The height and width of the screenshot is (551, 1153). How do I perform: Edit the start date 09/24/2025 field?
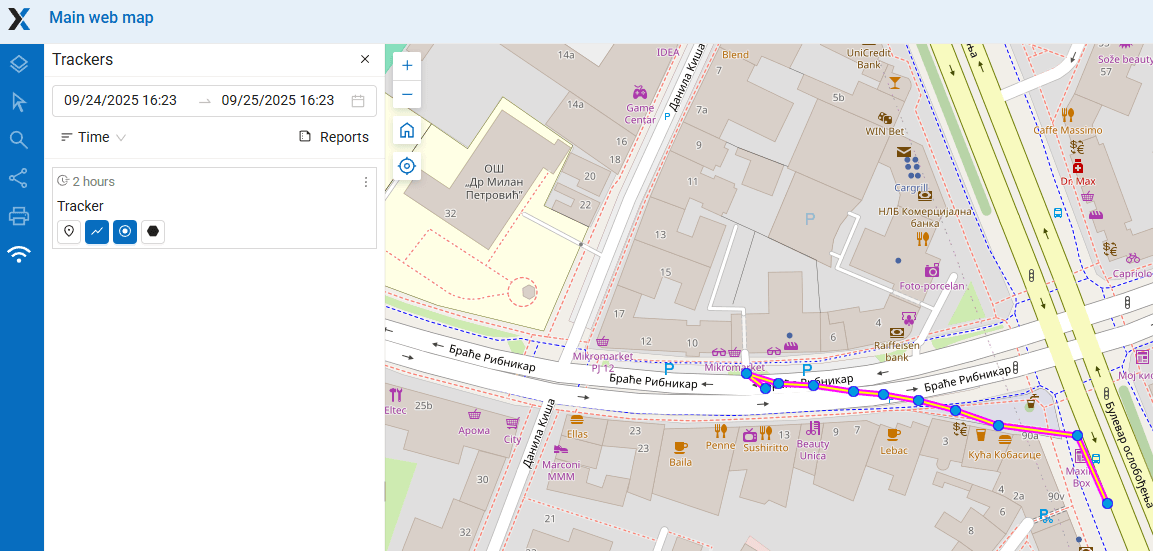[x=120, y=101]
